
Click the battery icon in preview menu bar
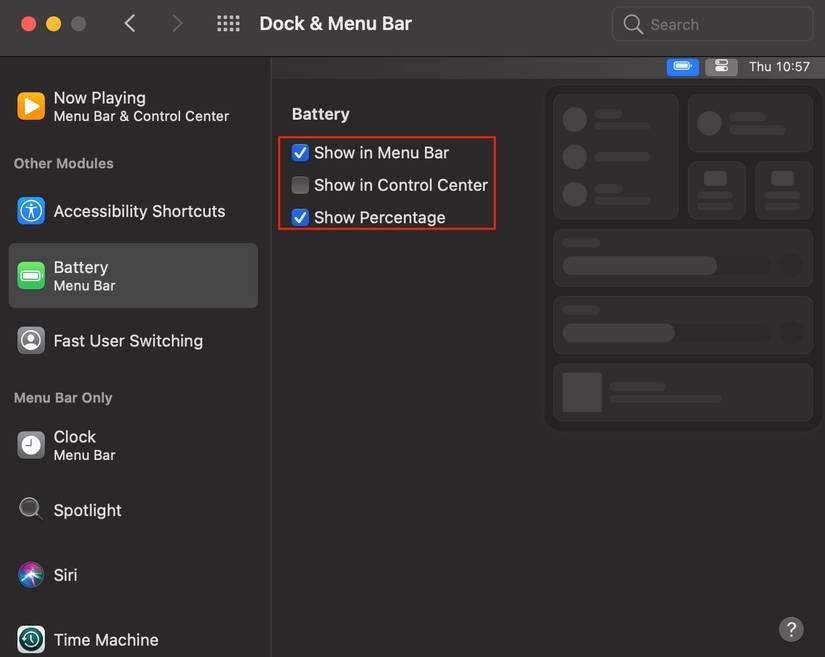tap(682, 67)
